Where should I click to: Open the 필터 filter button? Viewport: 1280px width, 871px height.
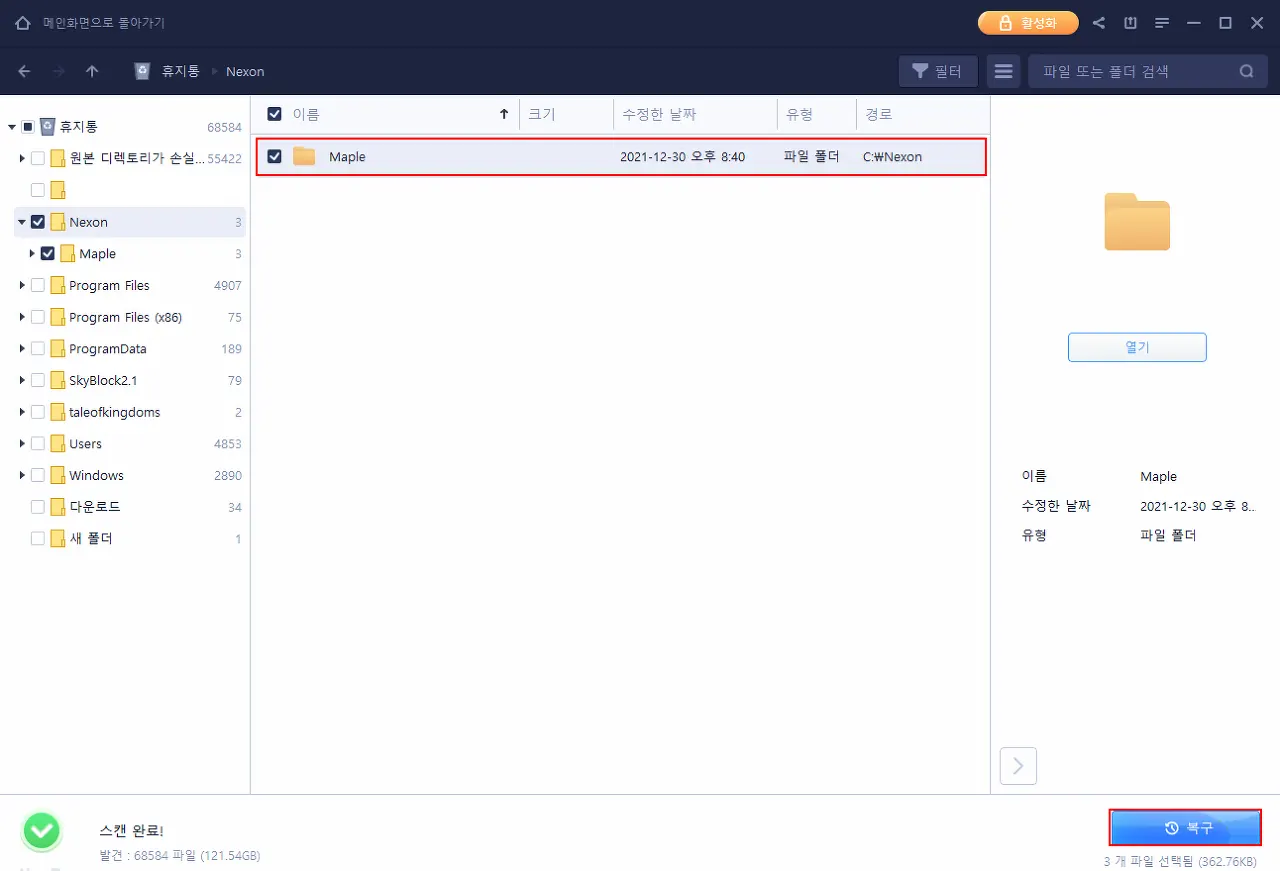click(938, 71)
